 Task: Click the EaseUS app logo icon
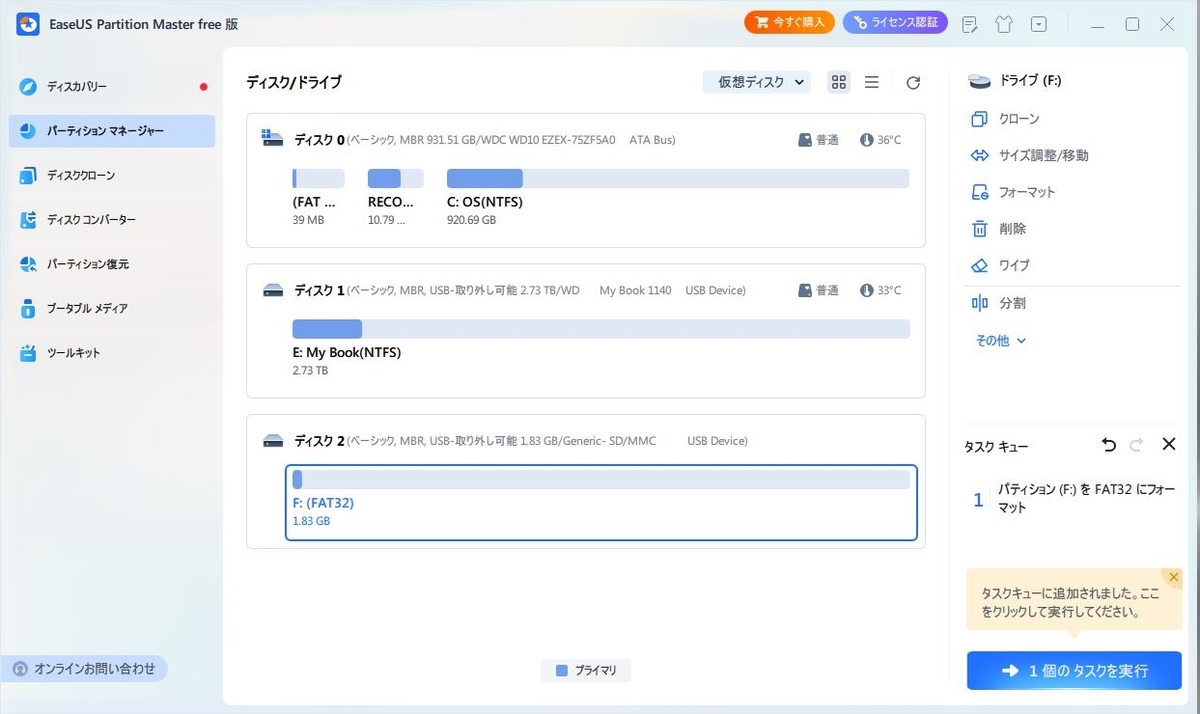click(x=28, y=24)
